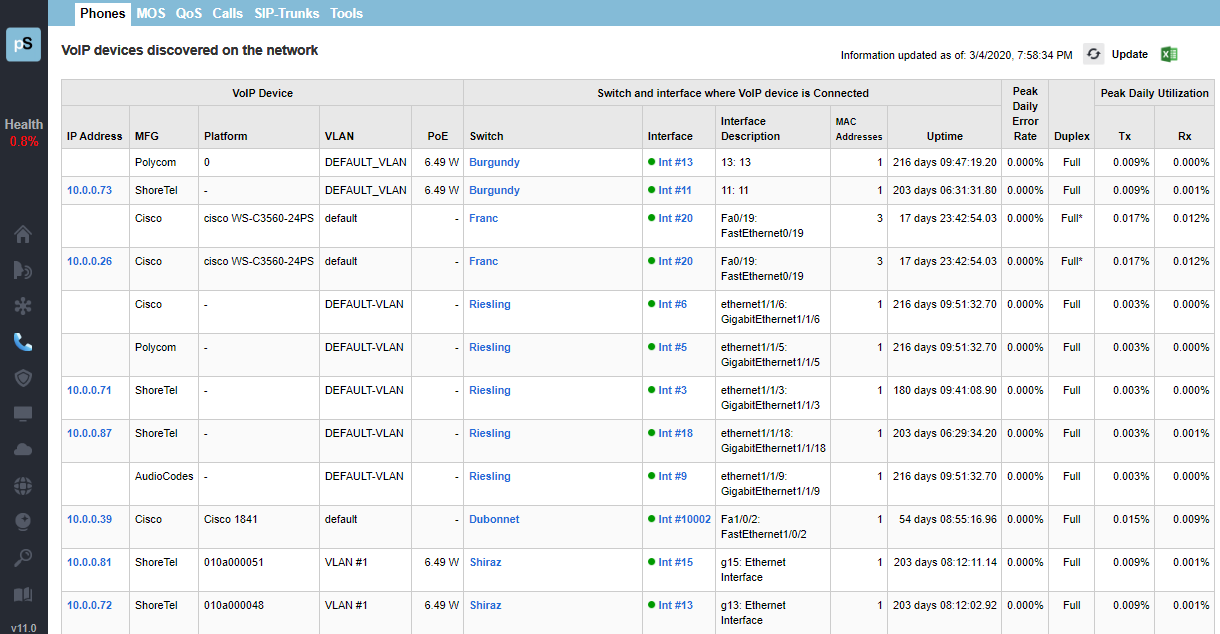This screenshot has height=634, width=1220.
Task: Click the shield security icon in sidebar
Action: point(23,377)
